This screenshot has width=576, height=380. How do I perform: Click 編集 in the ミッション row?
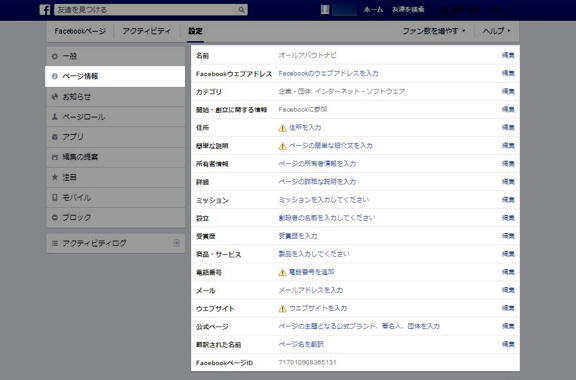[508, 200]
